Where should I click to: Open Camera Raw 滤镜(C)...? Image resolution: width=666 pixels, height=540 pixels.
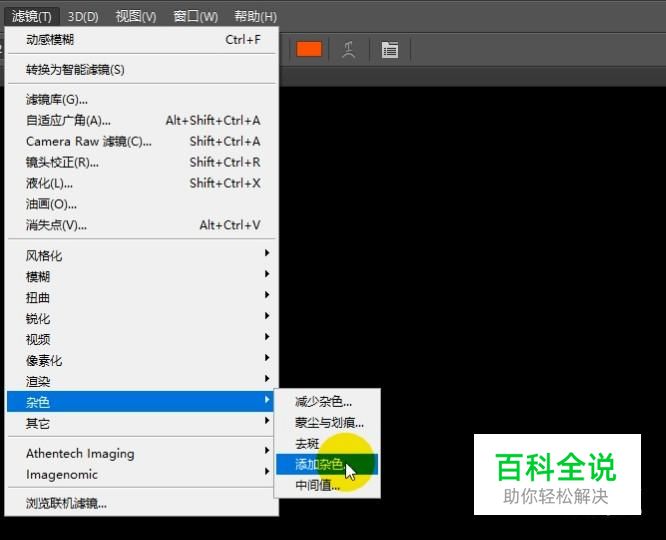coord(143,141)
